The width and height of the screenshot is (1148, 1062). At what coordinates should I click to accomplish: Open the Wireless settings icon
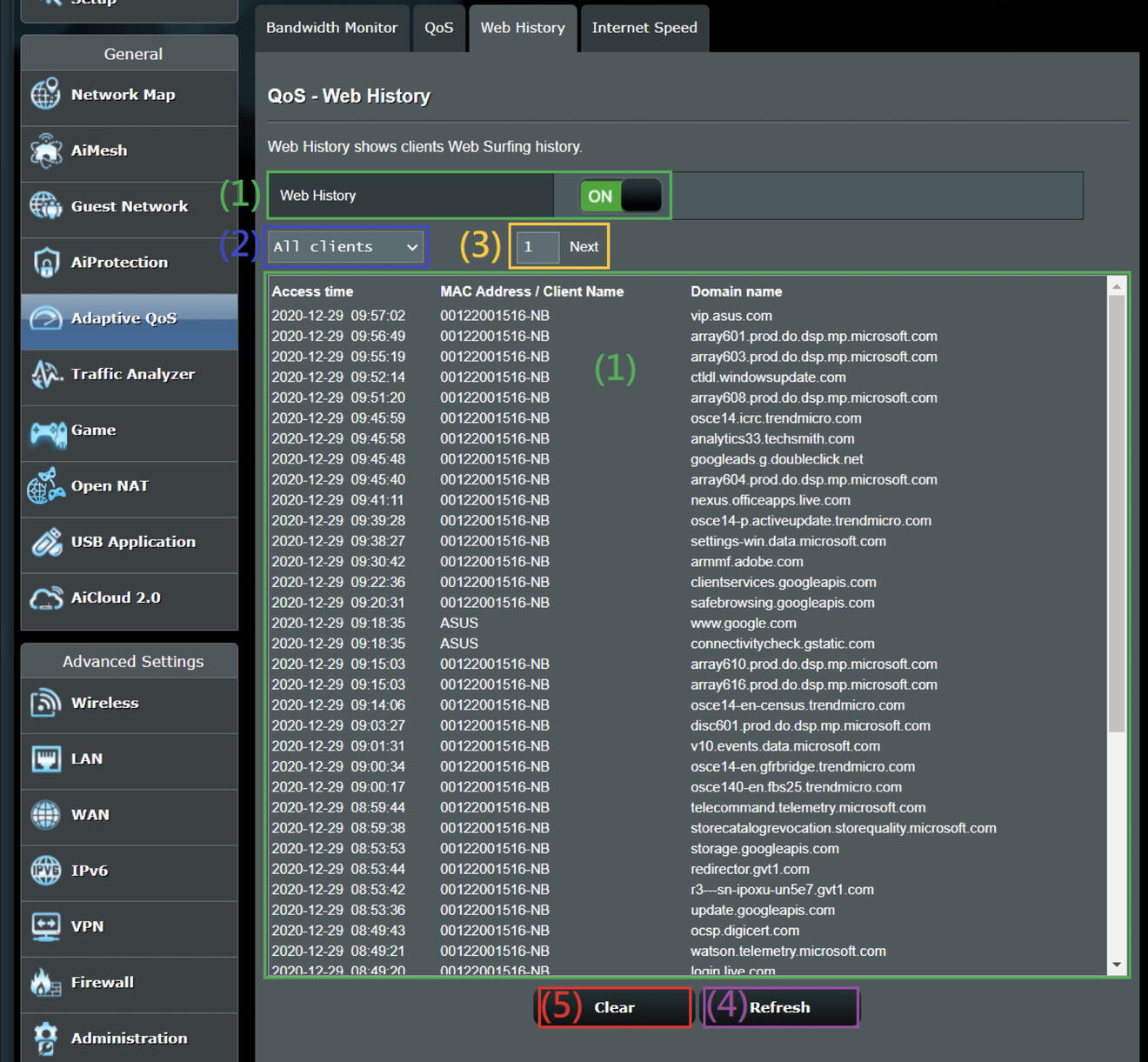[46, 703]
